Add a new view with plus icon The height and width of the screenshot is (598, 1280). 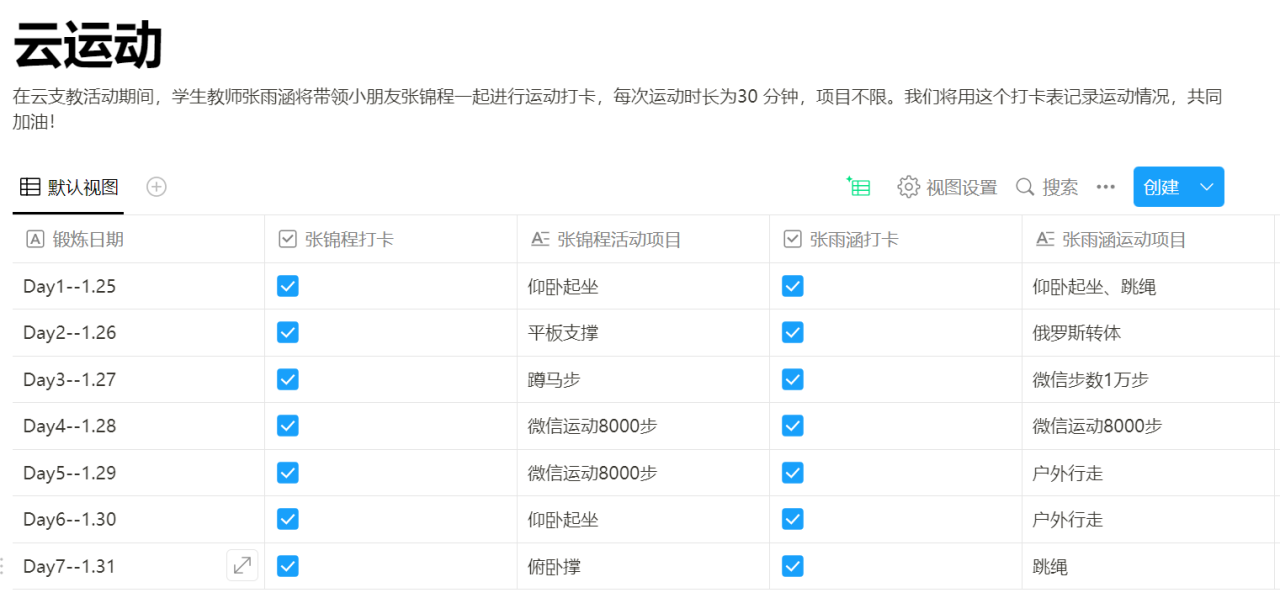(x=156, y=187)
